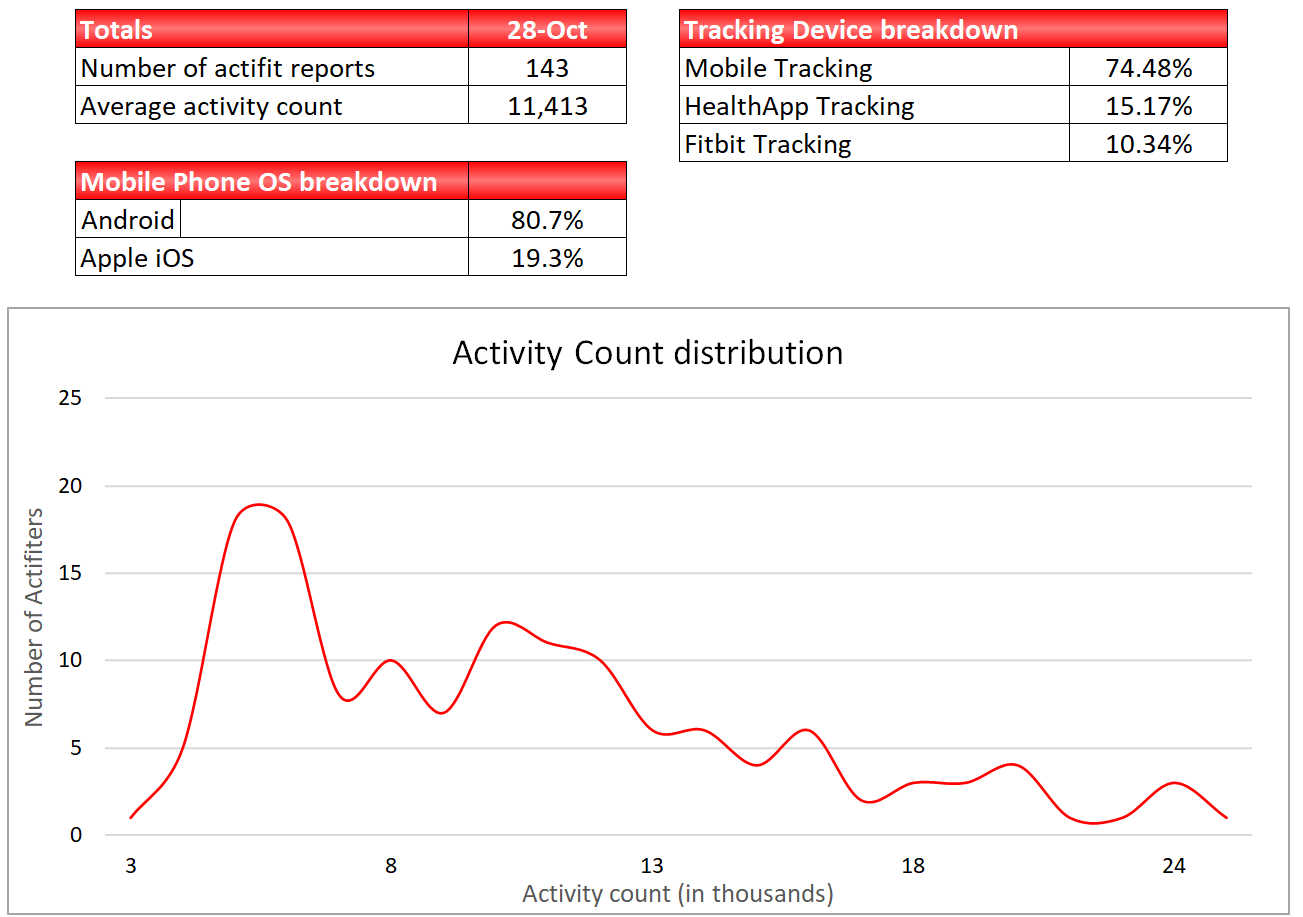The image size is (1303, 917).
Task: Click the 'Number of actifit reports' label cell
Action: (x=271, y=68)
